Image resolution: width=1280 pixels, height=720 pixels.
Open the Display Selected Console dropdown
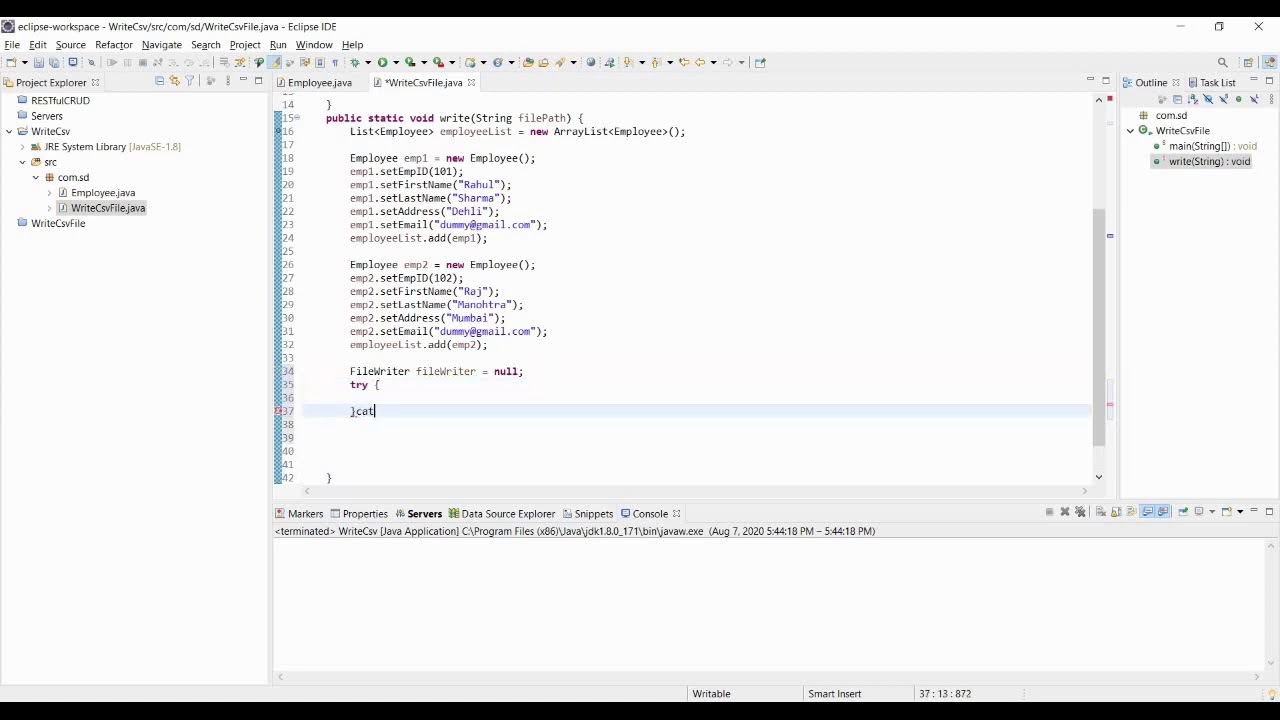pos(1212,512)
